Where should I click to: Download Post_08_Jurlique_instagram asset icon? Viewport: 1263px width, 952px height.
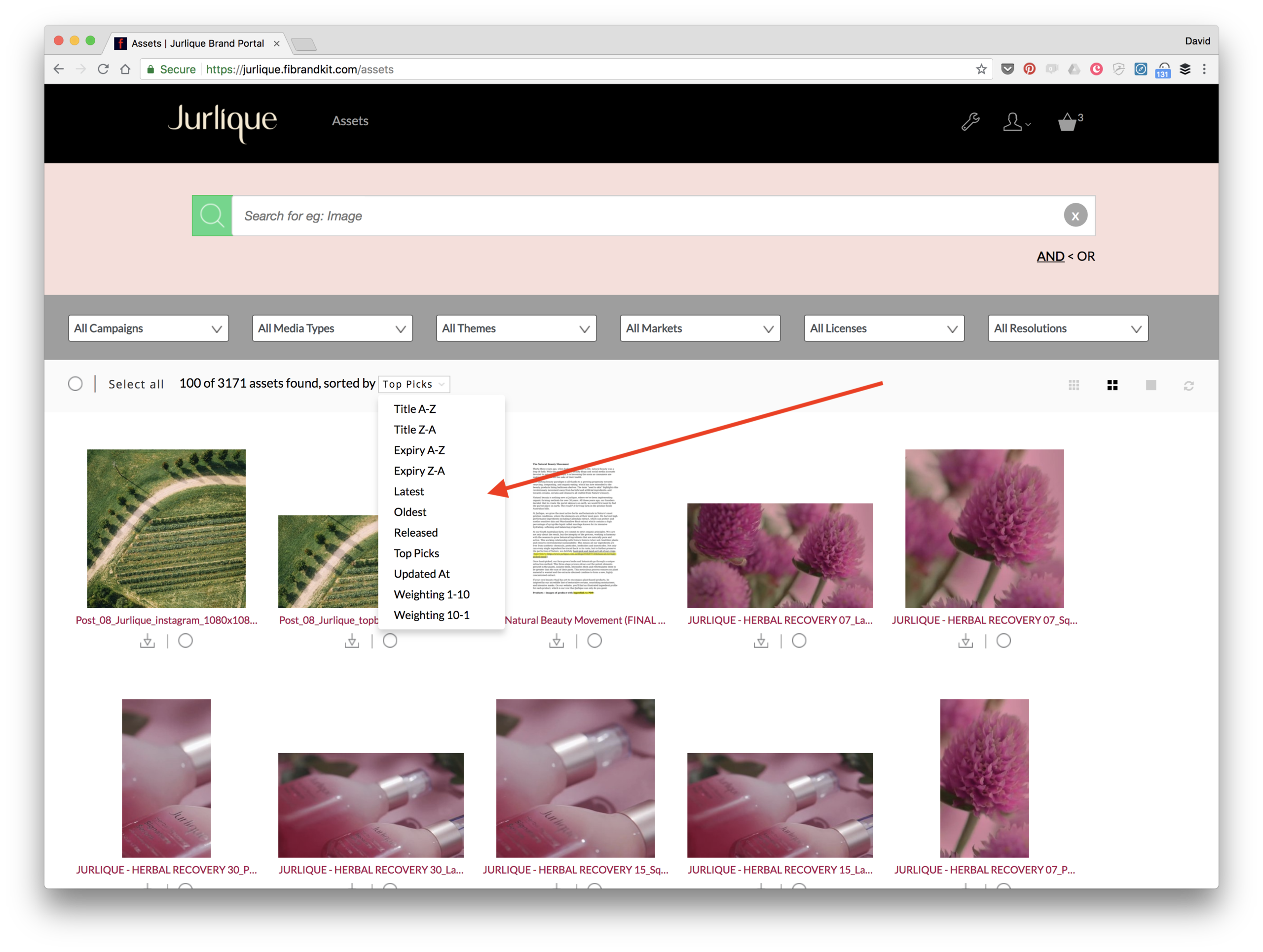coord(148,640)
